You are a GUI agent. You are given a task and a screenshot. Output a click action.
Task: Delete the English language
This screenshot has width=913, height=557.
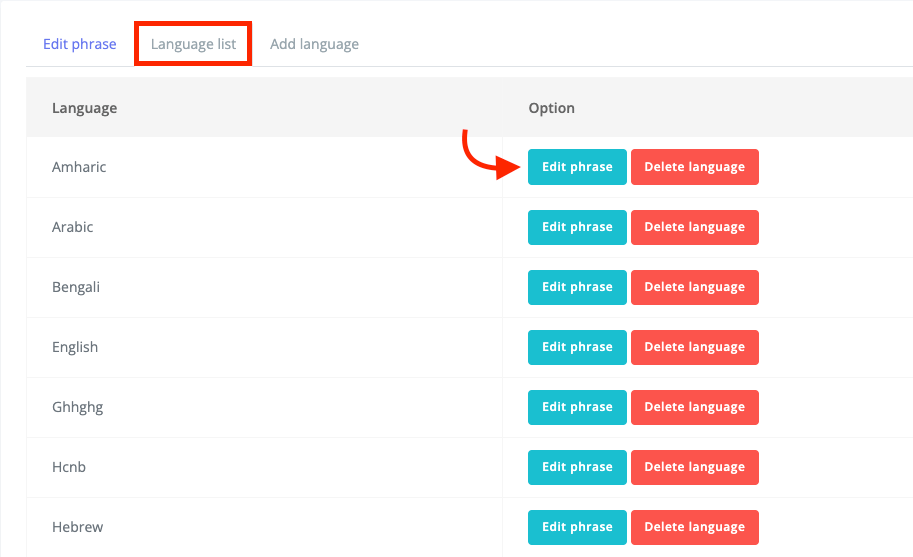(695, 347)
